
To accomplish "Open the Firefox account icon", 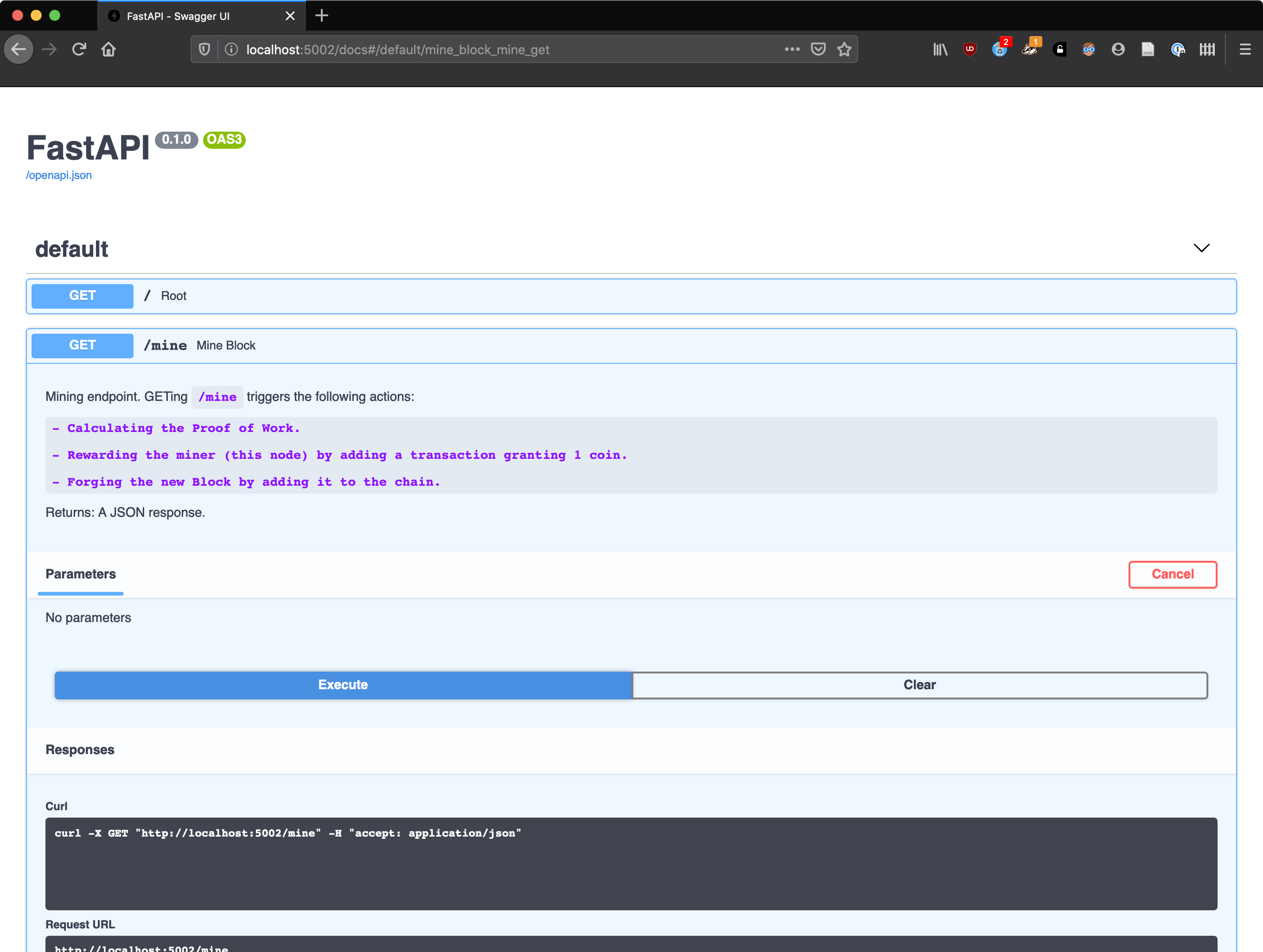I will point(1118,50).
